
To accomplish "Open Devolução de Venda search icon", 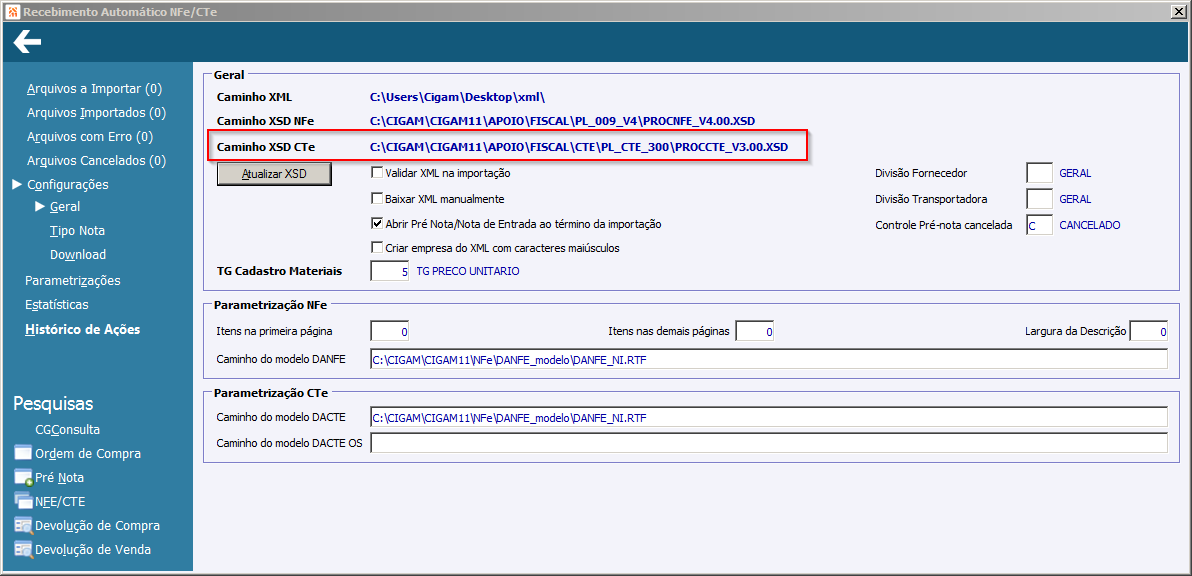I will pyautogui.click(x=24, y=549).
